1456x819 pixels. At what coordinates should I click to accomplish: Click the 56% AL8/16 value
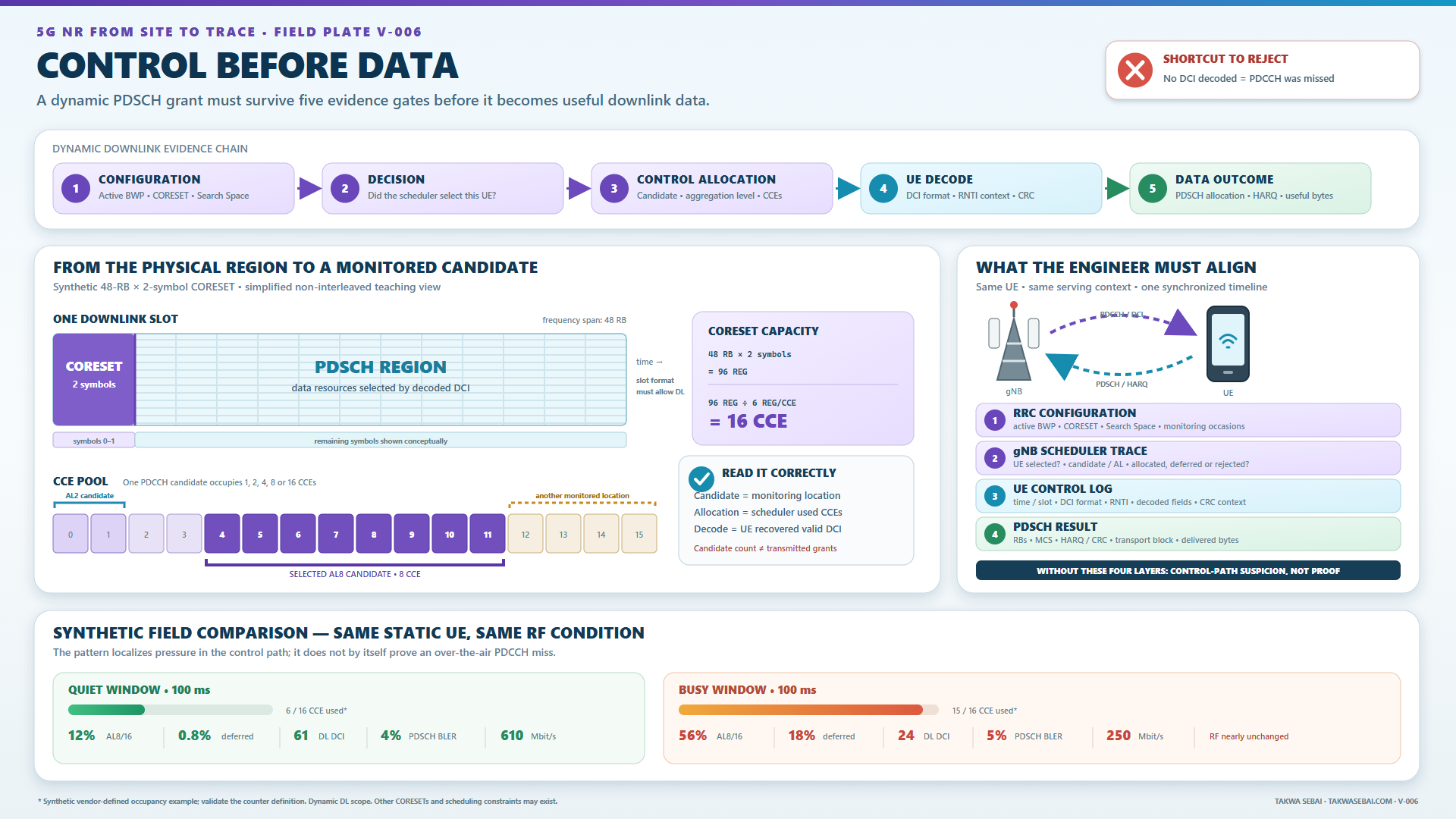point(711,736)
